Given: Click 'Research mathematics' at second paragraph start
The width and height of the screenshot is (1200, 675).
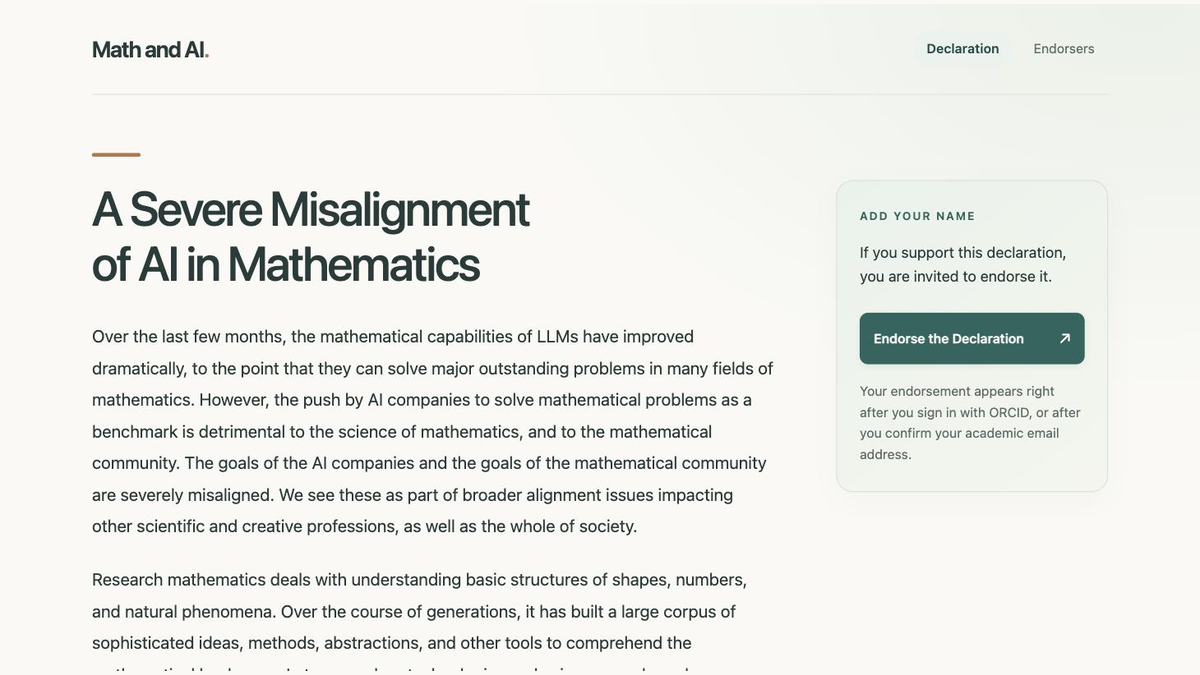Looking at the screenshot, I should (x=178, y=580).
